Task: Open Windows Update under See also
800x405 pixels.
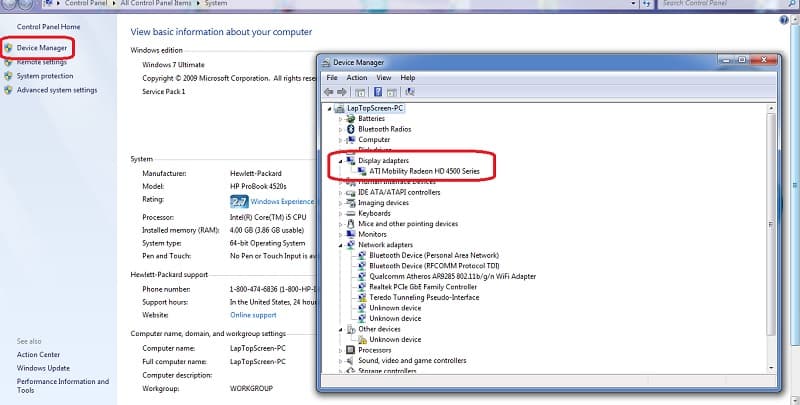Action: point(43,368)
